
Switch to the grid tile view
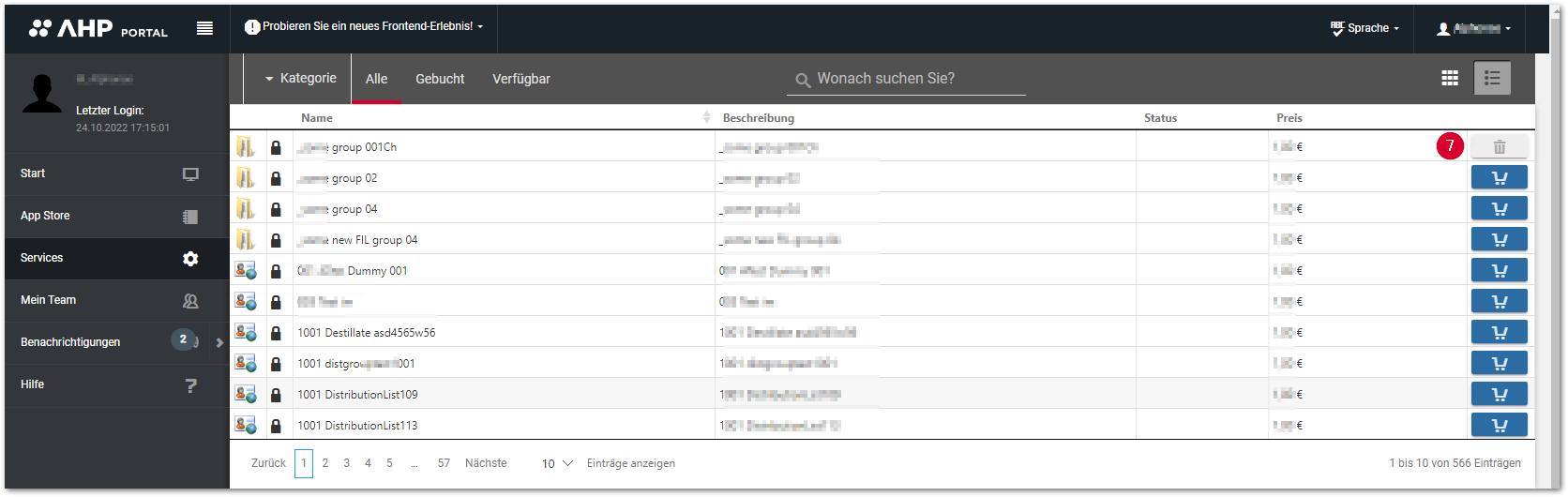click(1450, 78)
